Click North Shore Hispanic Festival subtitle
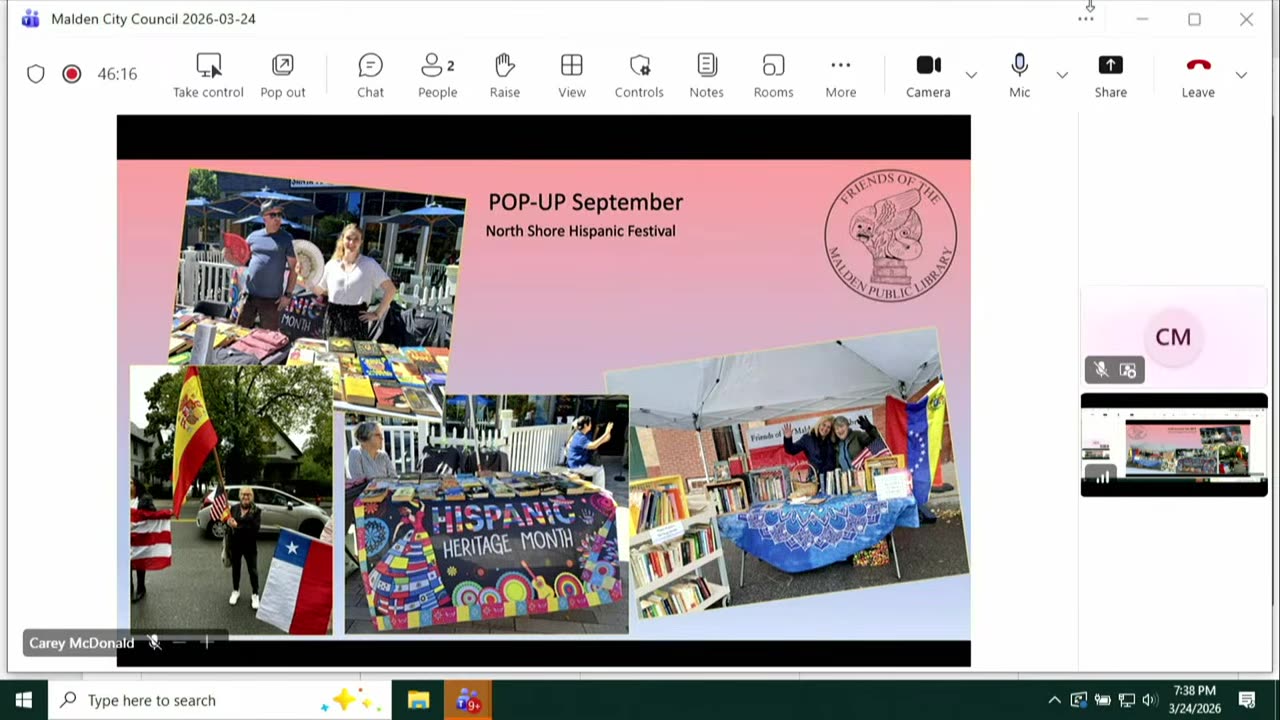 click(x=580, y=231)
